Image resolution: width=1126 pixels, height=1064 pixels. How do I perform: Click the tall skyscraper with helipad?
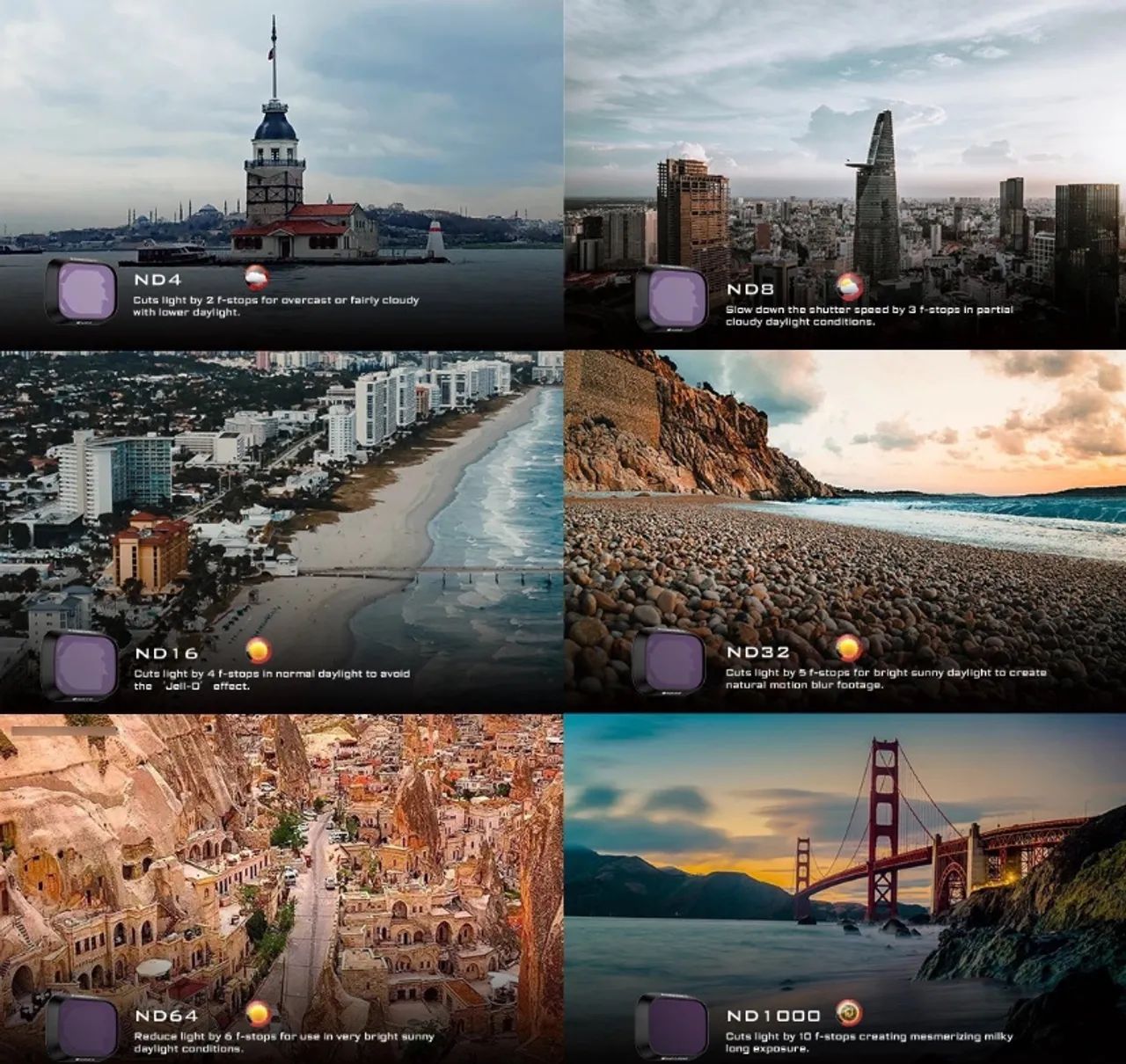(x=877, y=198)
